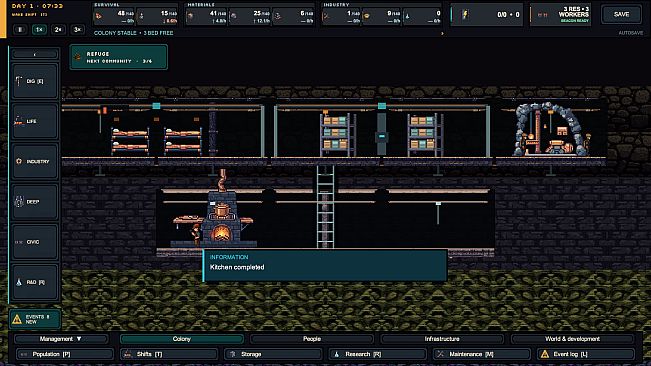Click the 'DAY 1 · 07:23' clock text

(37, 6)
